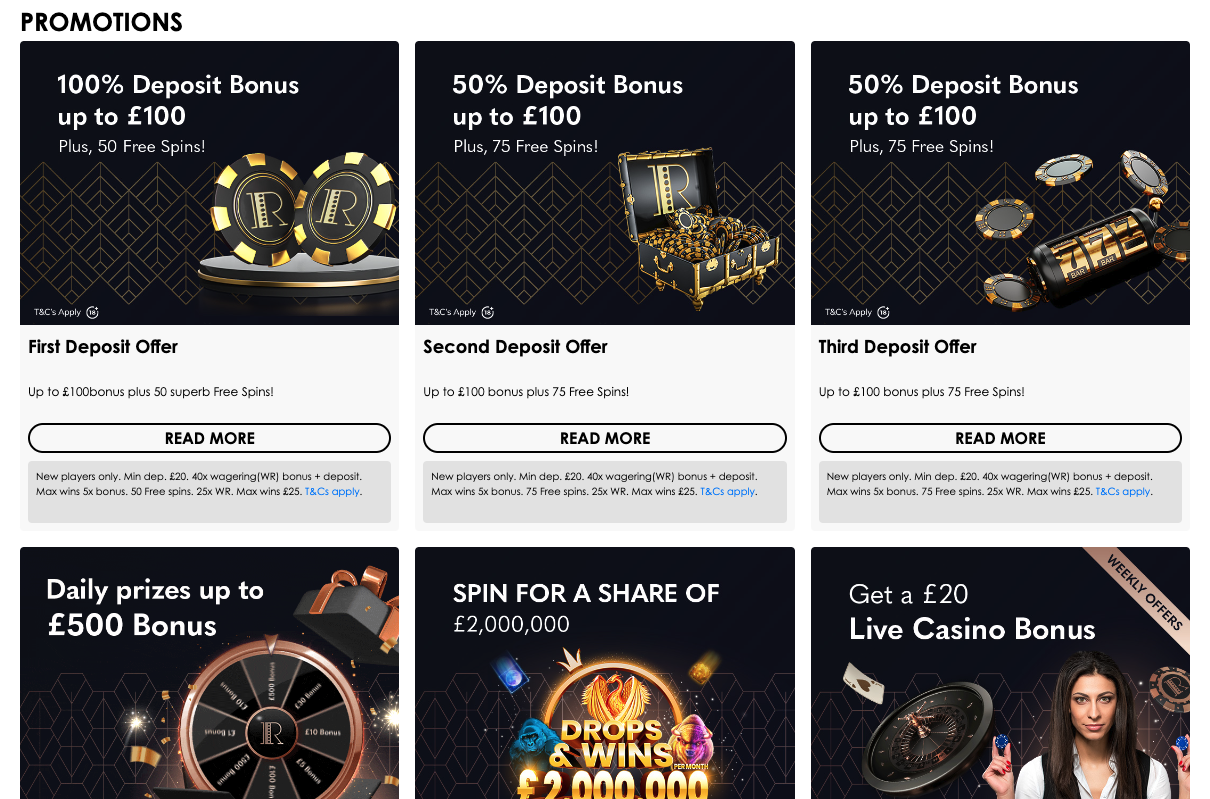Open the 100% Deposit Bonus banner
This screenshot has width=1210, height=799.
click(x=209, y=183)
